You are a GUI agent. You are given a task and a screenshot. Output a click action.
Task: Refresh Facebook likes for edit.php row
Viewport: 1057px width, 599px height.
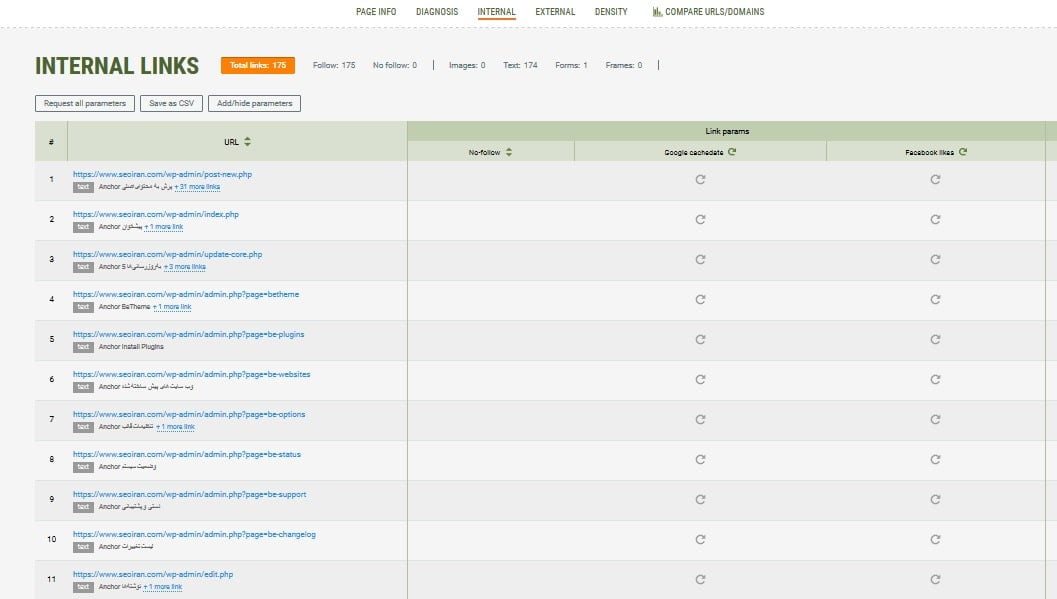tap(935, 579)
